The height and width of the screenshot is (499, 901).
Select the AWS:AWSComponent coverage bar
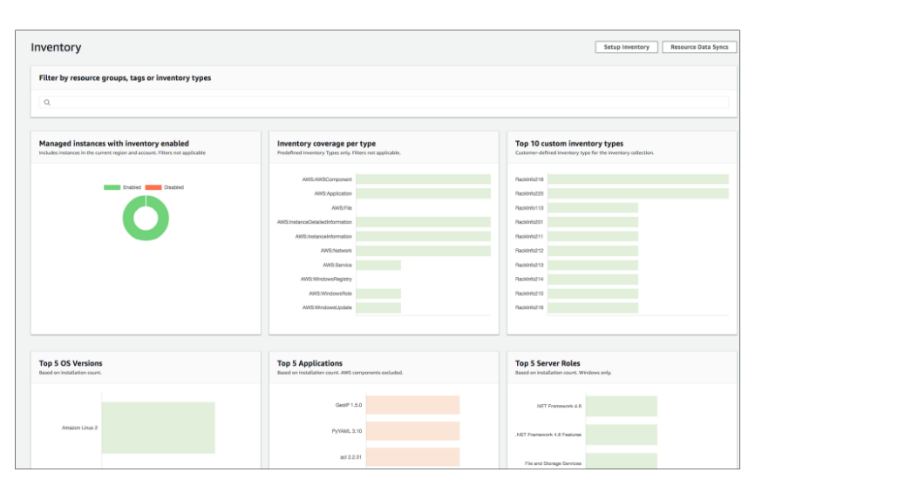point(423,179)
